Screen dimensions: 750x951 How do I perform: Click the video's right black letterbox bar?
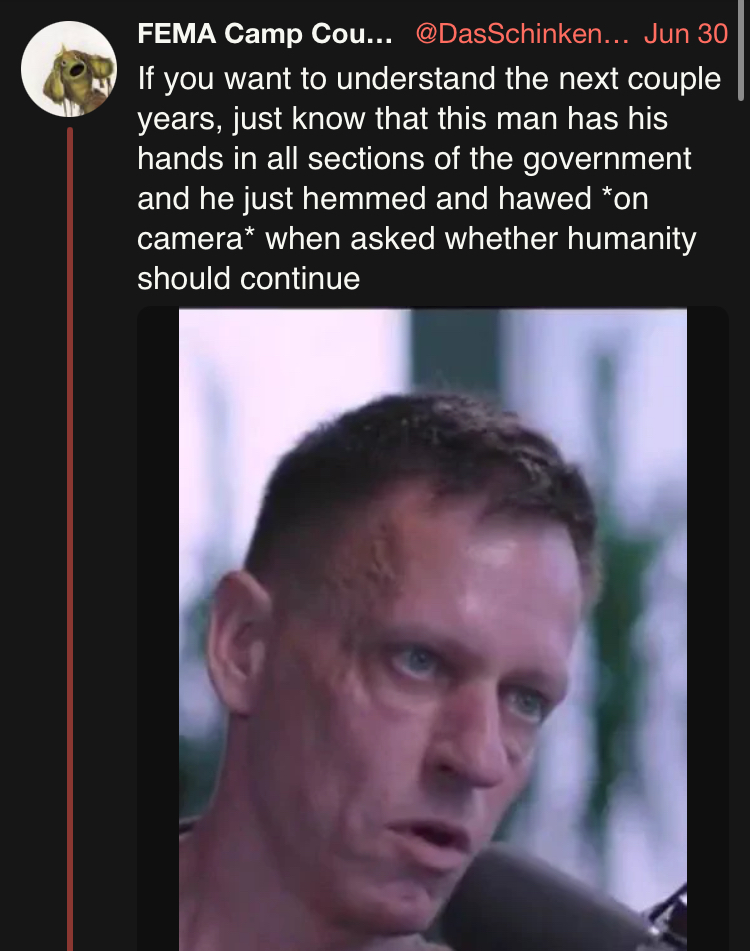click(708, 630)
